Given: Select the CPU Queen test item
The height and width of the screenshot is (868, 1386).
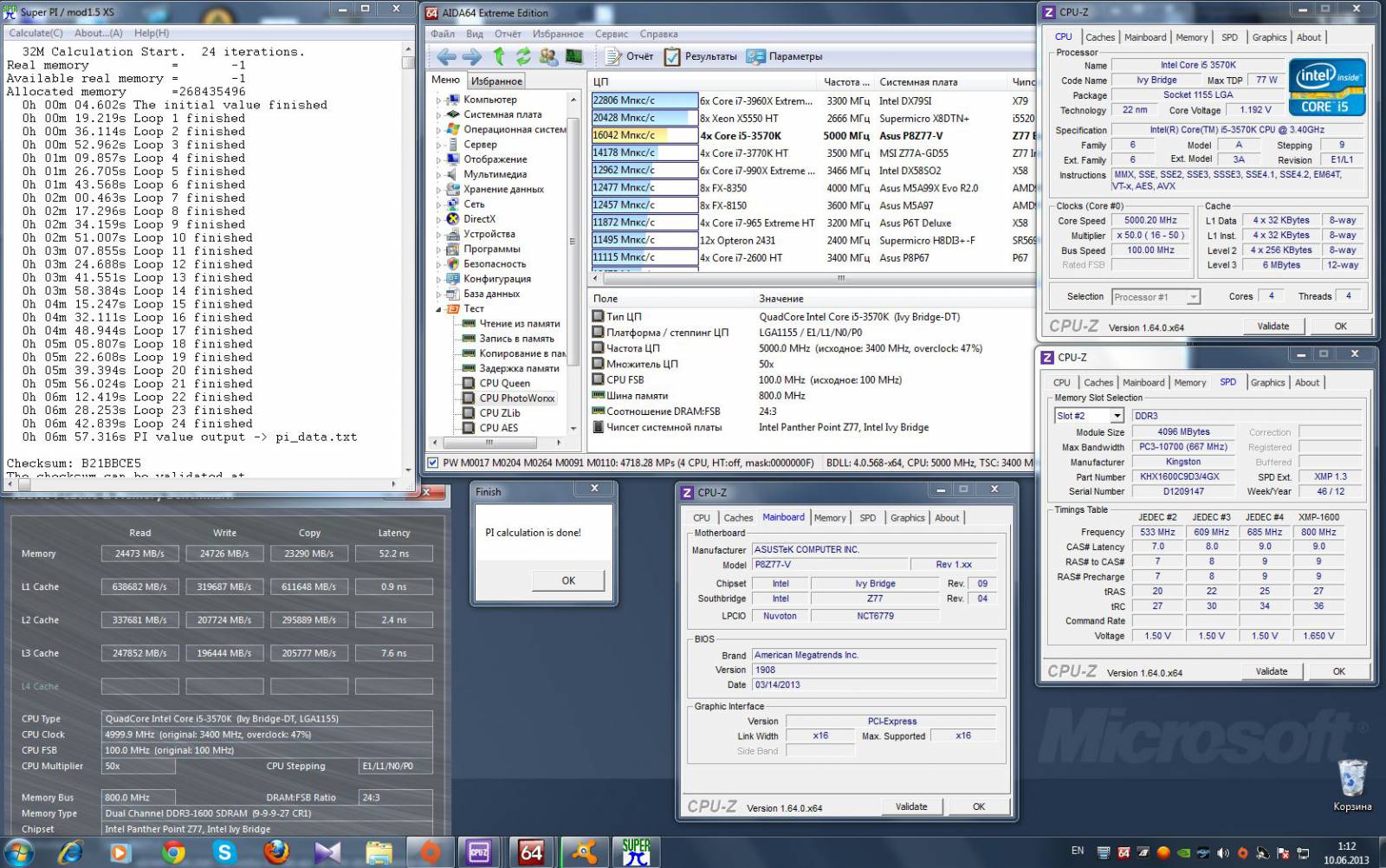Looking at the screenshot, I should 505,383.
